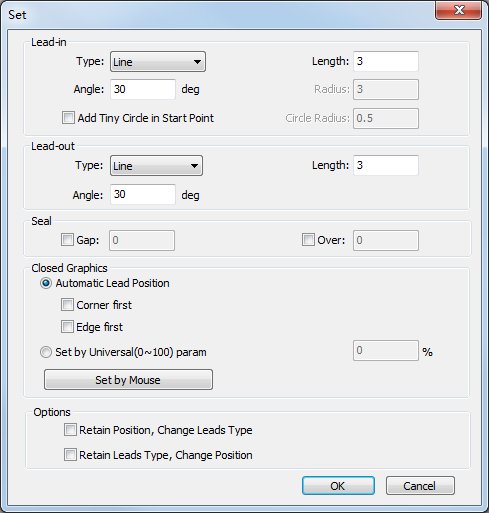Click the Lead-out Length input field
Image resolution: width=489 pixels, height=513 pixels.
tap(386, 165)
